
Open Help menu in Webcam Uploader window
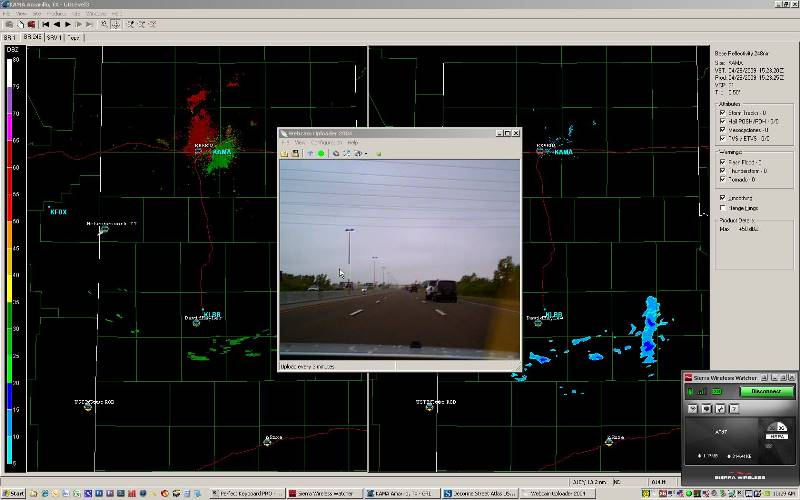point(353,142)
